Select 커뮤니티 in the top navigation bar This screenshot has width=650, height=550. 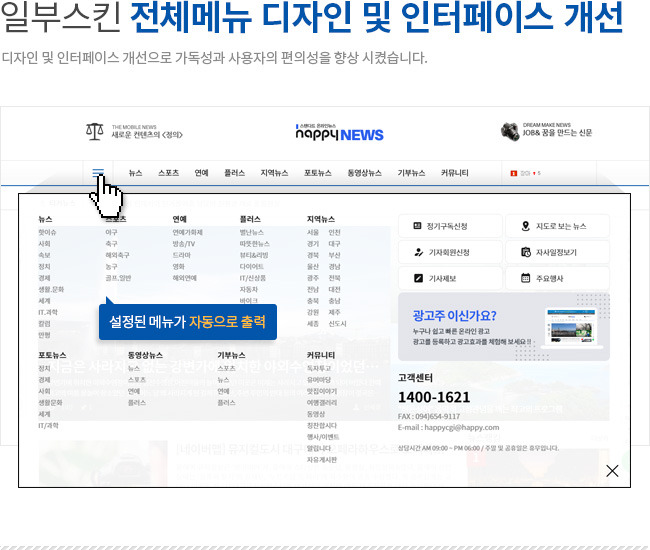[455, 173]
